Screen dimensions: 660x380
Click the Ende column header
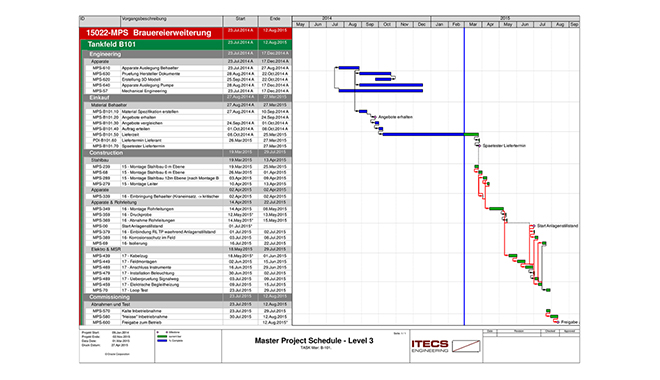click(275, 21)
